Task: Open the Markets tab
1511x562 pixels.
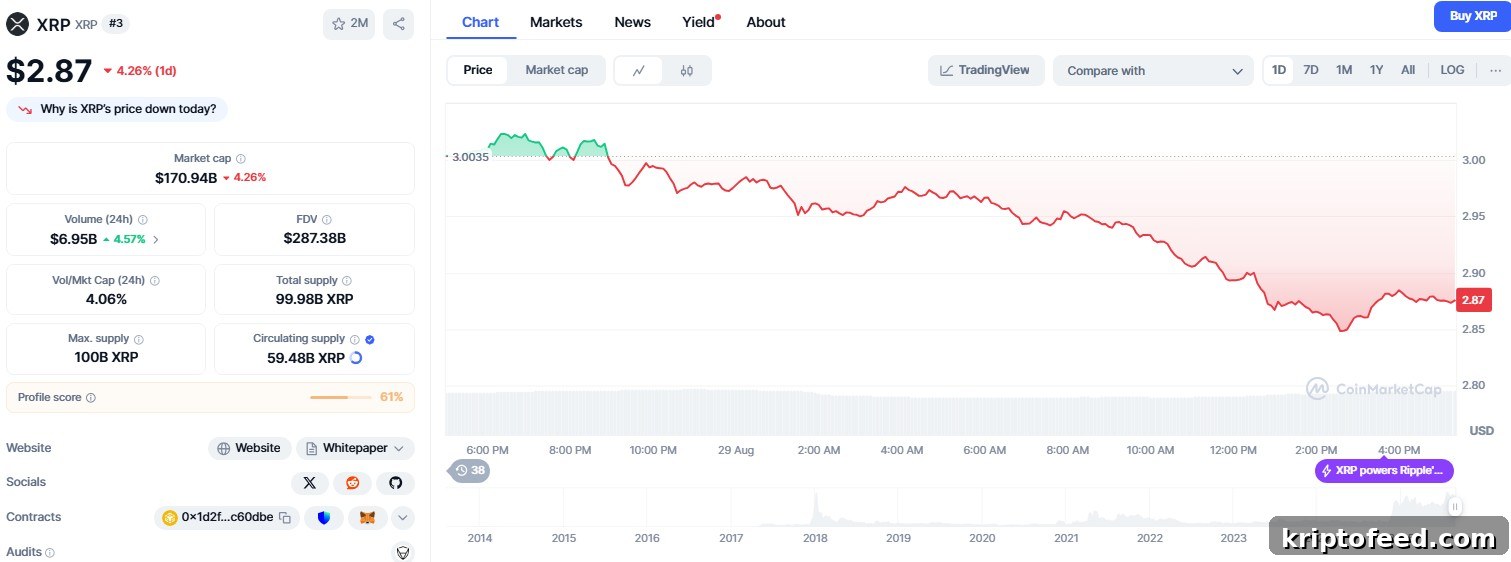Action: (556, 22)
